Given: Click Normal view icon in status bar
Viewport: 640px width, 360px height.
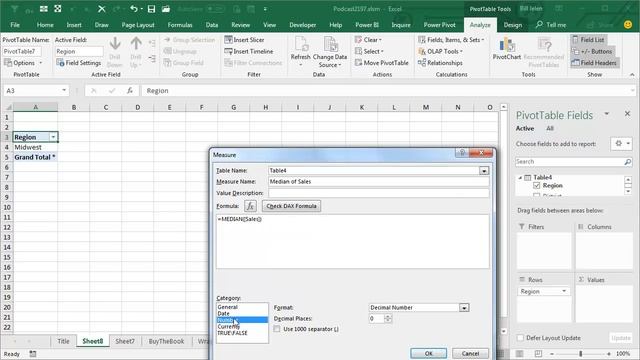Looking at the screenshot, I should coord(519,353).
